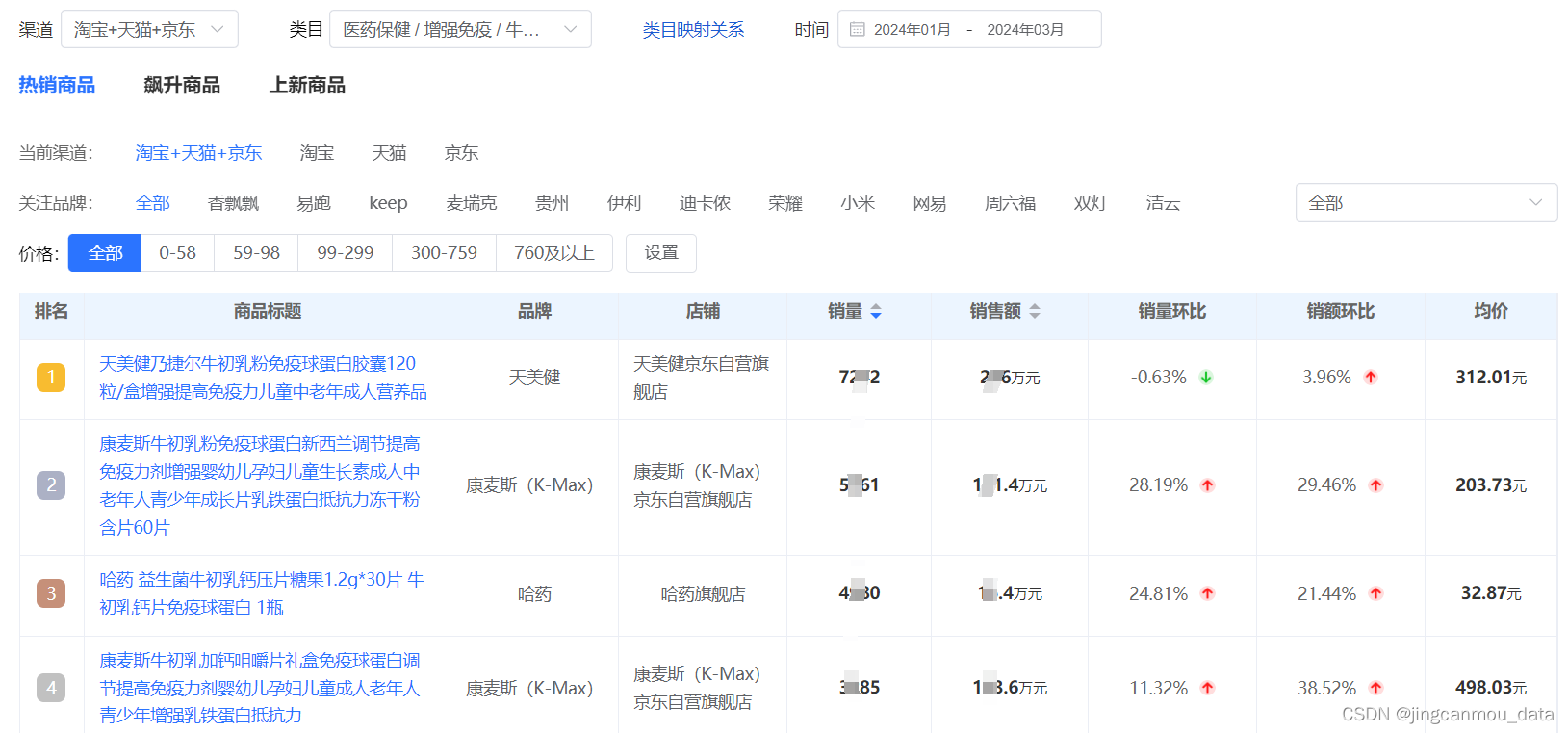Filter by brand 洁云
The height and width of the screenshot is (733, 1568).
(1163, 203)
